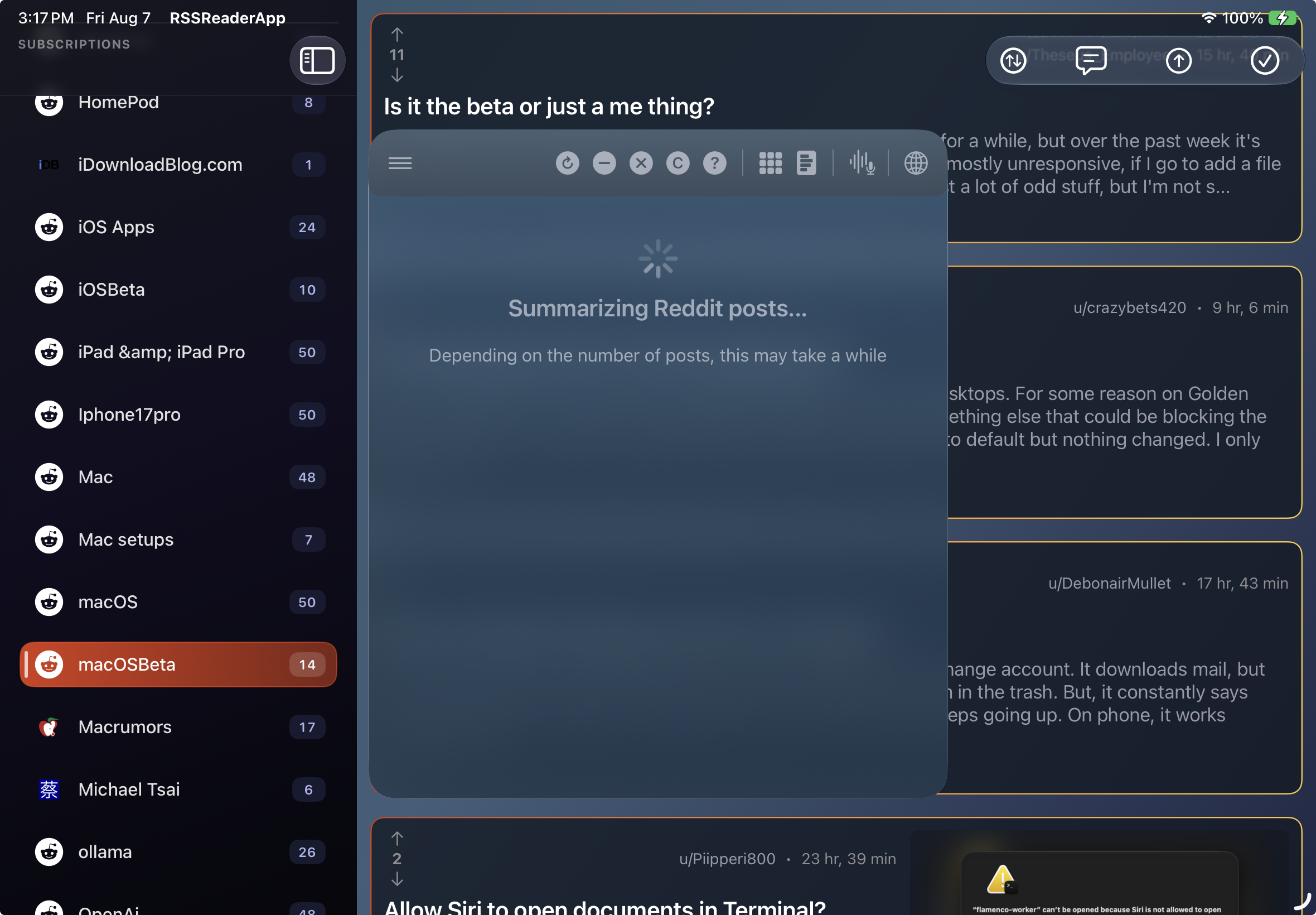
Task: Open "Allow Siri to open documents in Terminal?" post
Action: point(605,907)
